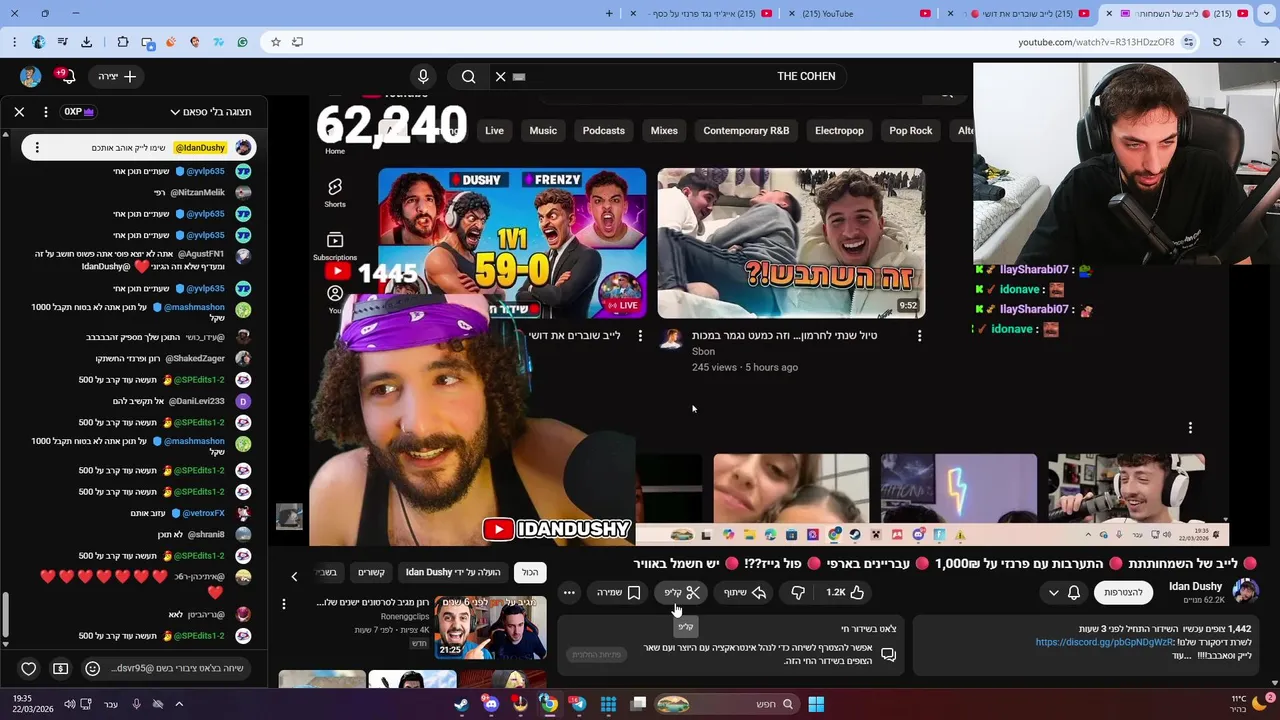Open a new browser tab
Viewport: 1280px width, 720px height.
[x=609, y=13]
